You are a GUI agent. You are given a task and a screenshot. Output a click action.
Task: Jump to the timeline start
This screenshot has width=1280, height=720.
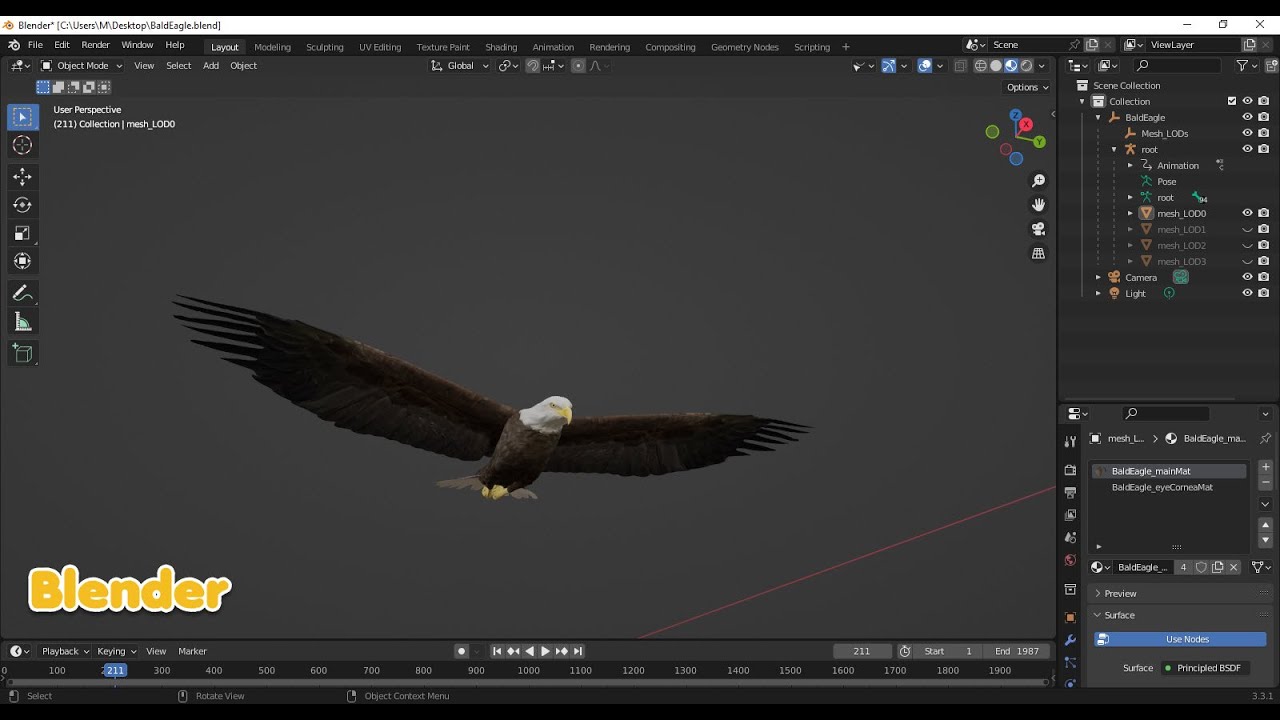(497, 651)
